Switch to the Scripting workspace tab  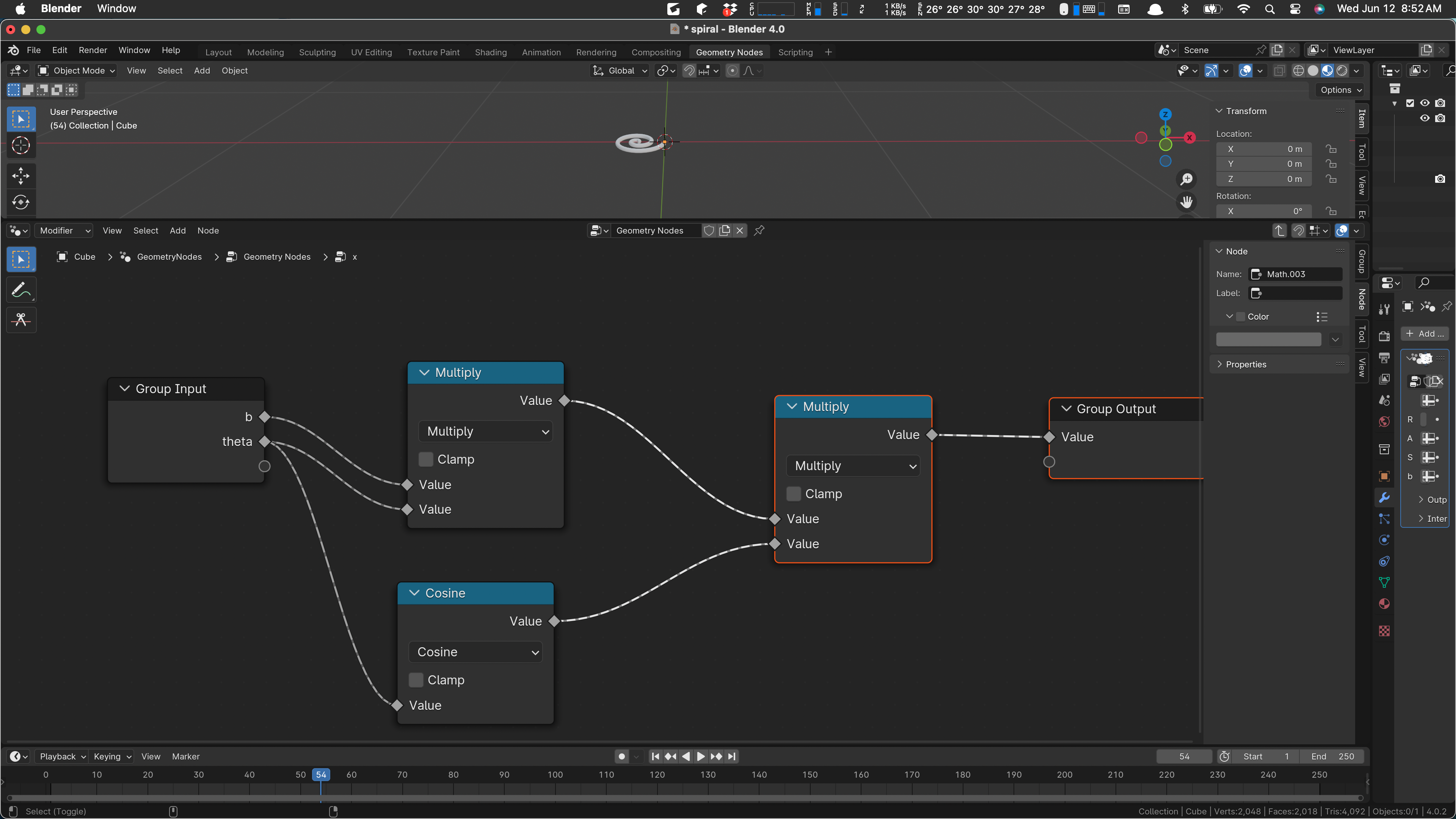click(795, 52)
